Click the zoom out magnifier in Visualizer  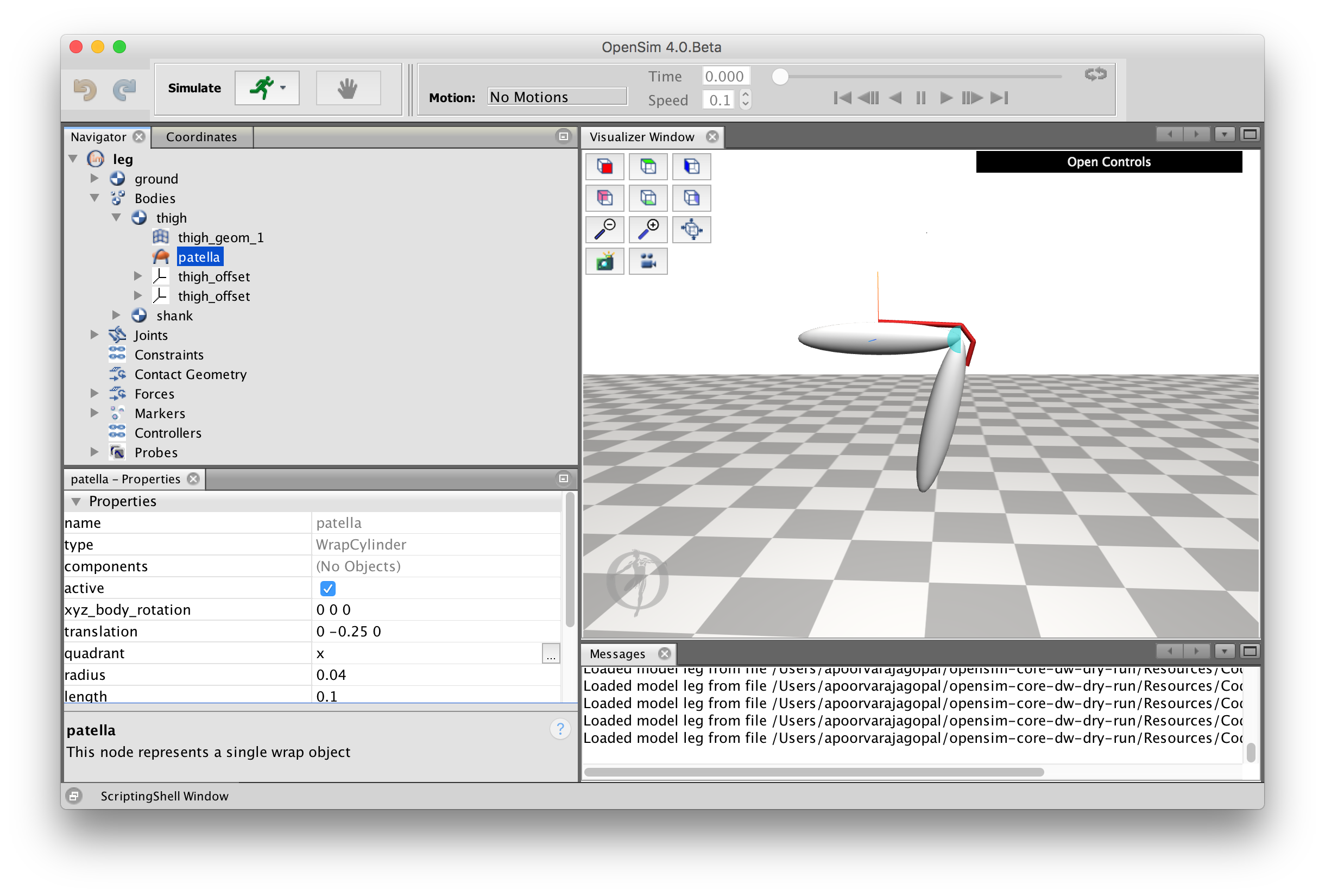point(604,229)
